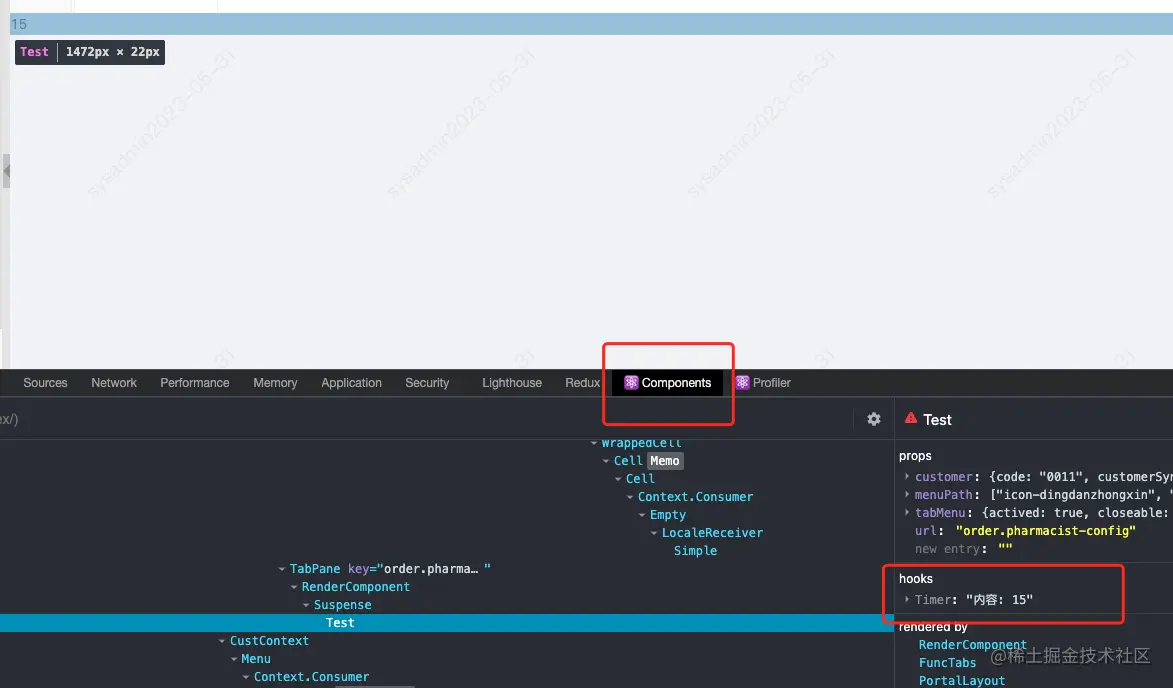This screenshot has width=1173, height=688.
Task: Expand the tabMenu prop
Action: [x=907, y=512]
